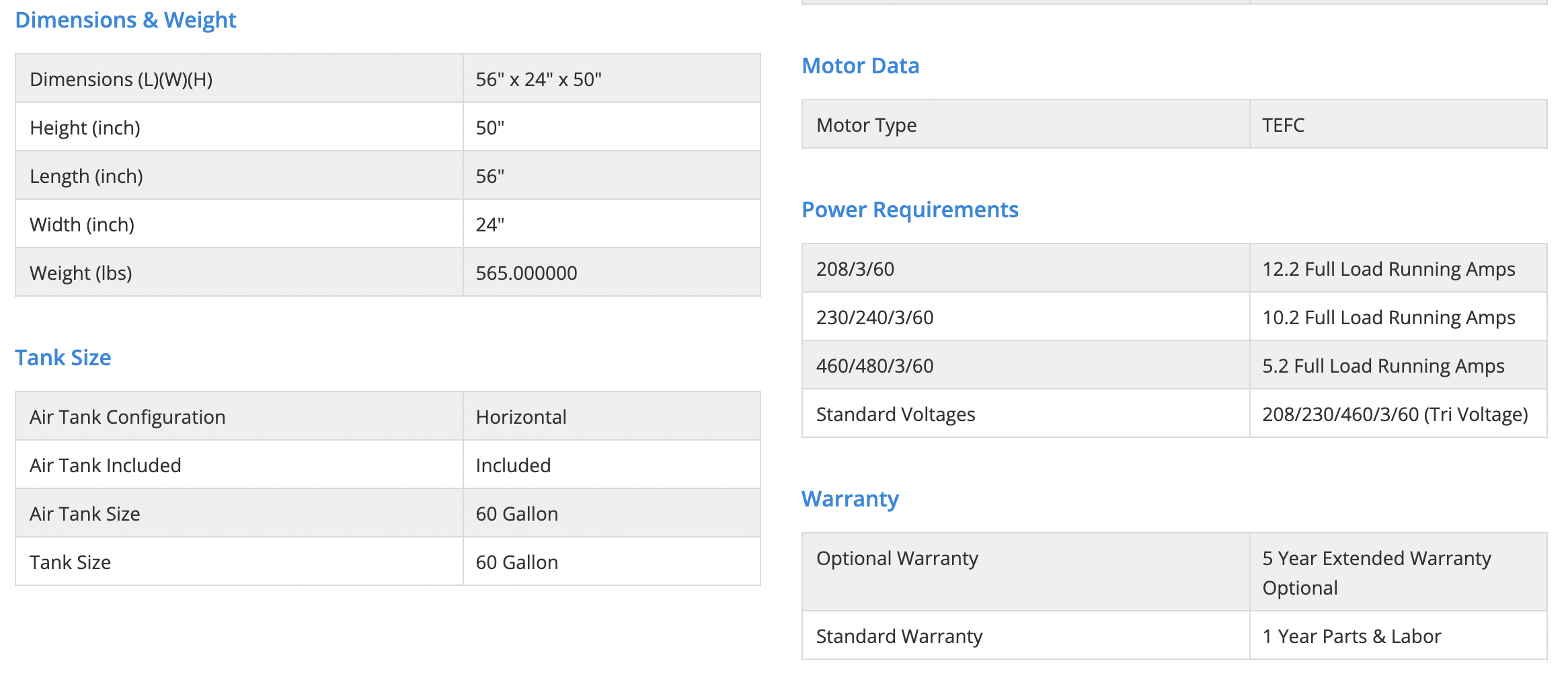This screenshot has width=1568, height=674.
Task: Click the Standard Warranty row label
Action: point(899,636)
